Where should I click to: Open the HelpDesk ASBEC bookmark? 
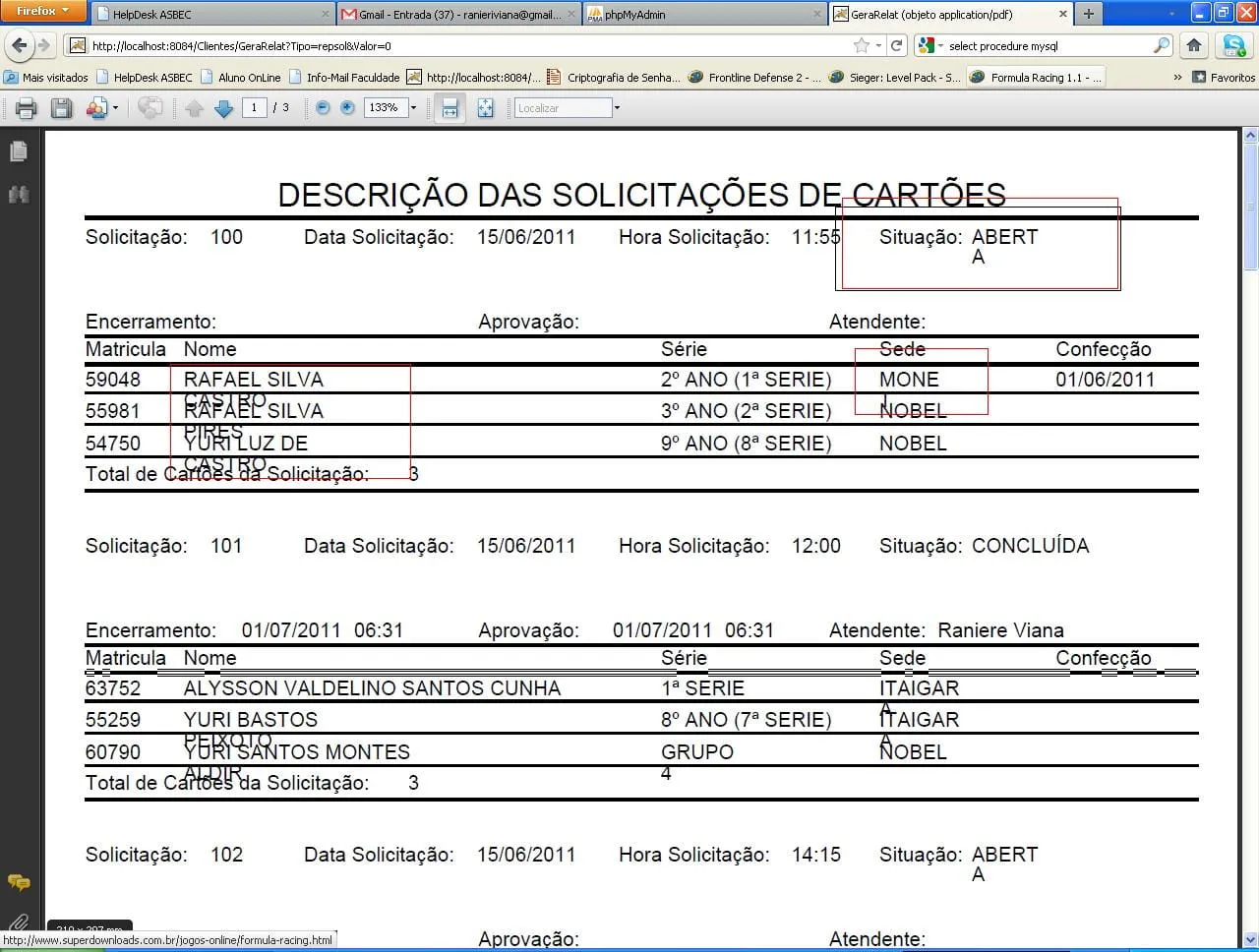coord(145,78)
